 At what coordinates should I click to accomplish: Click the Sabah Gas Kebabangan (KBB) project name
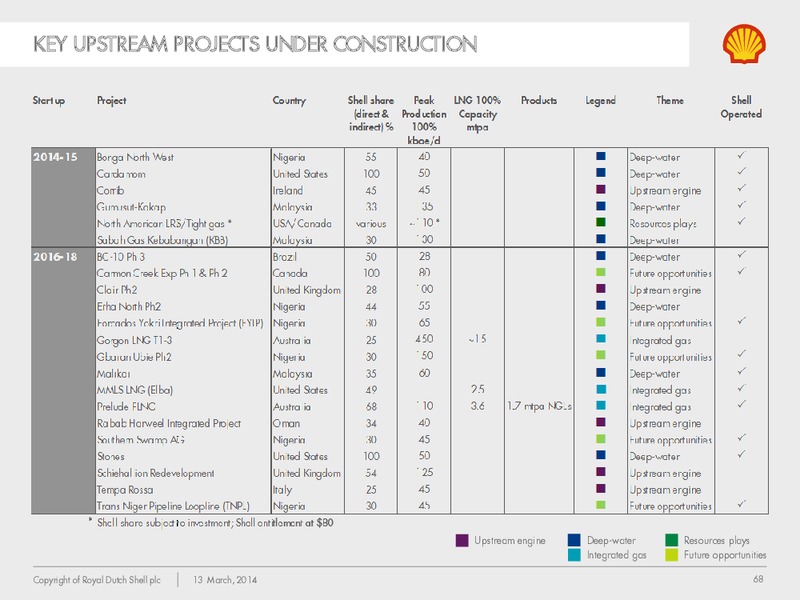tap(162, 240)
